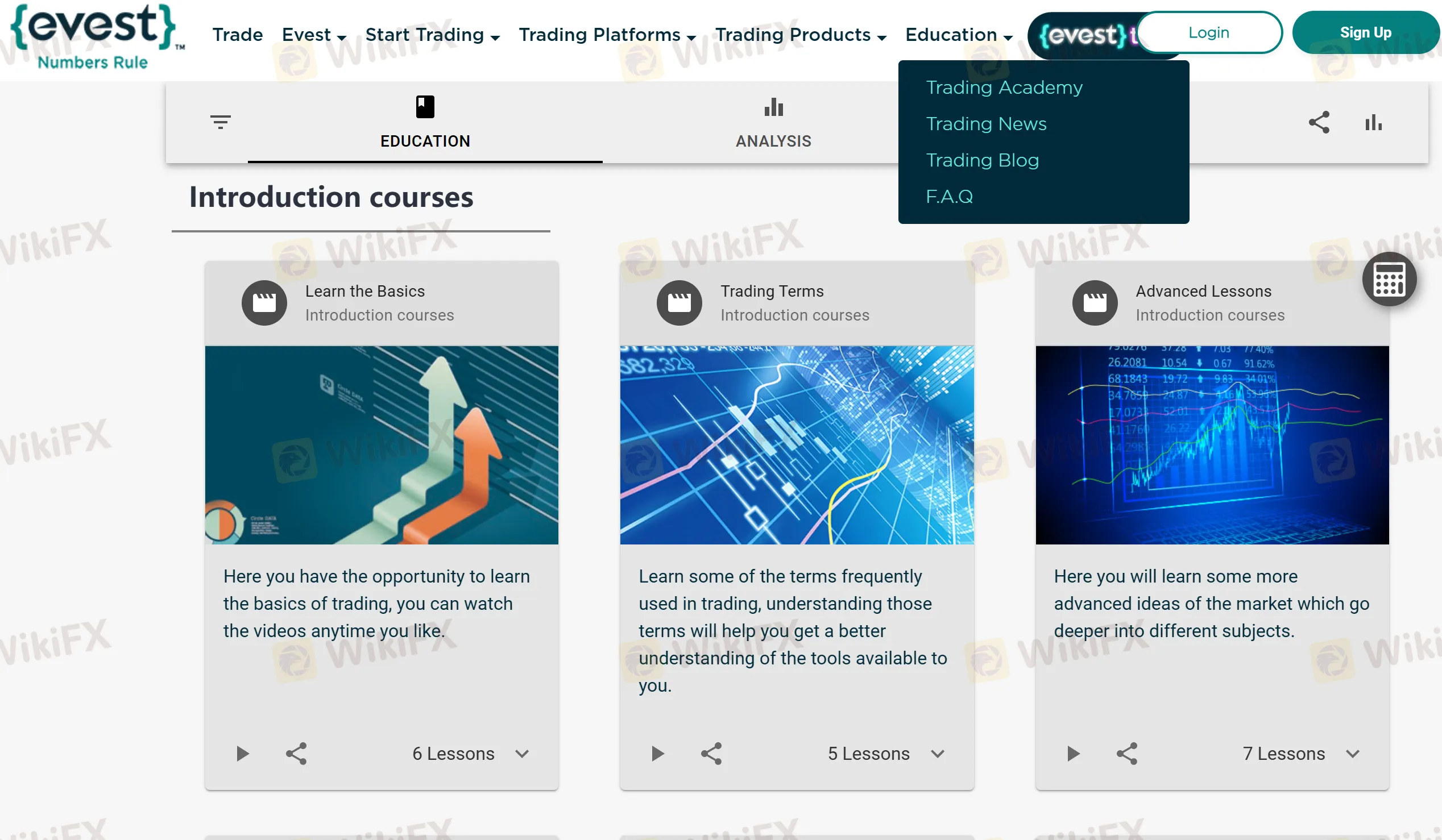Share the Advanced Lessons course
Screen dimensions: 1442x840
1127,754
